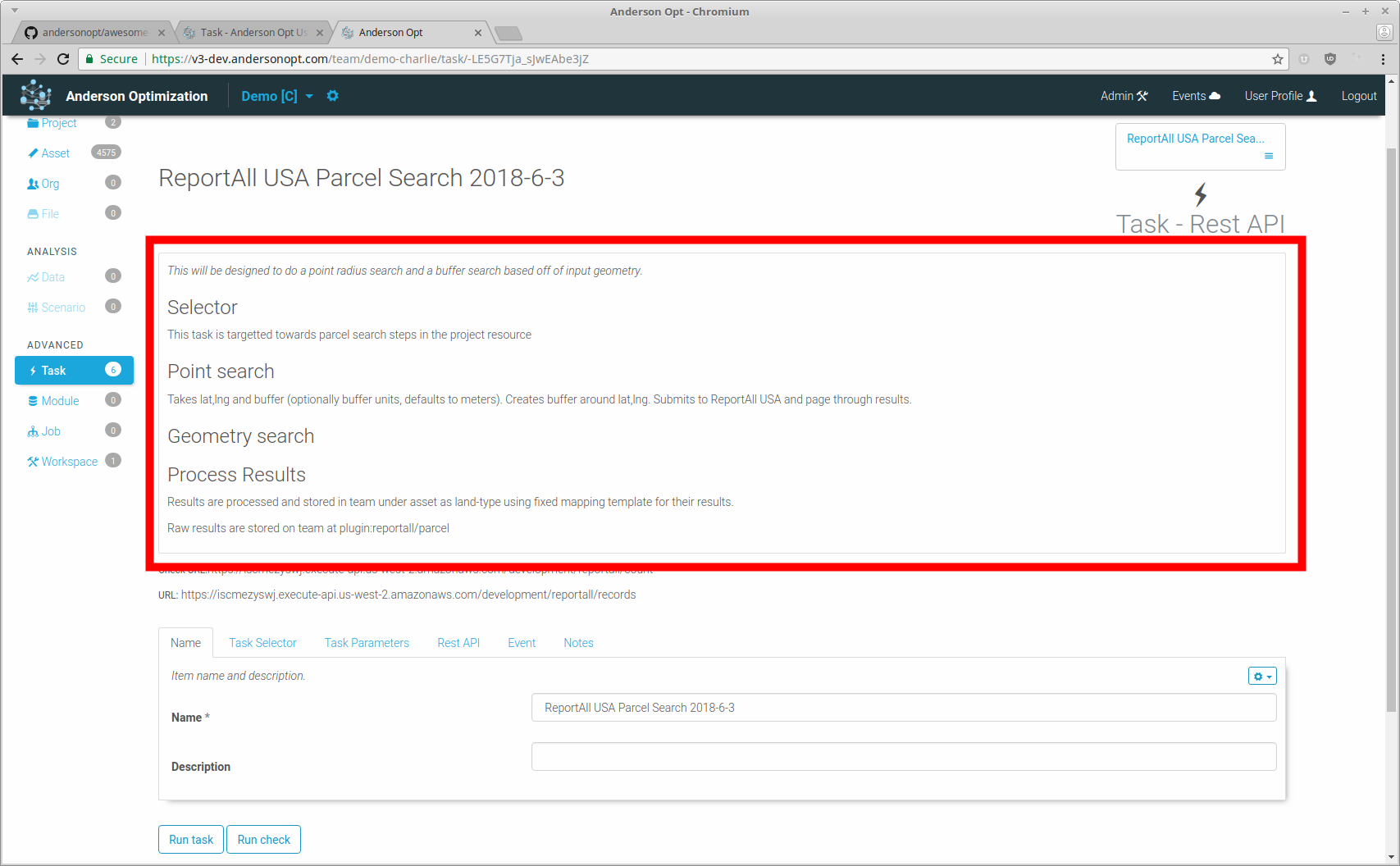Switch to the Task Selector tab
The height and width of the screenshot is (866, 1400).
coord(262,643)
